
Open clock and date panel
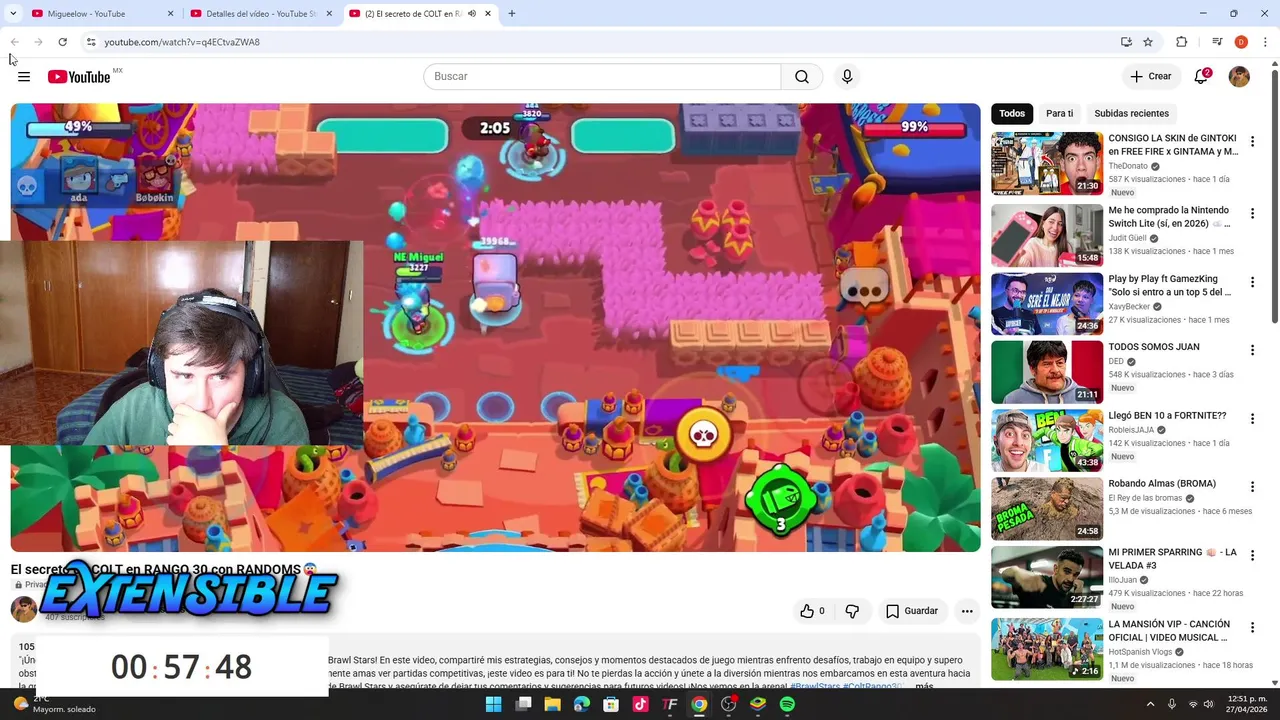(x=1244, y=704)
